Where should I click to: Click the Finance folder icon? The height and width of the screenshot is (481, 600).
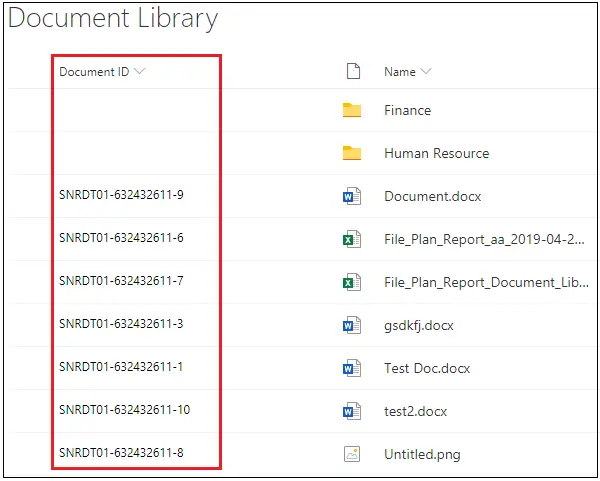(351, 110)
